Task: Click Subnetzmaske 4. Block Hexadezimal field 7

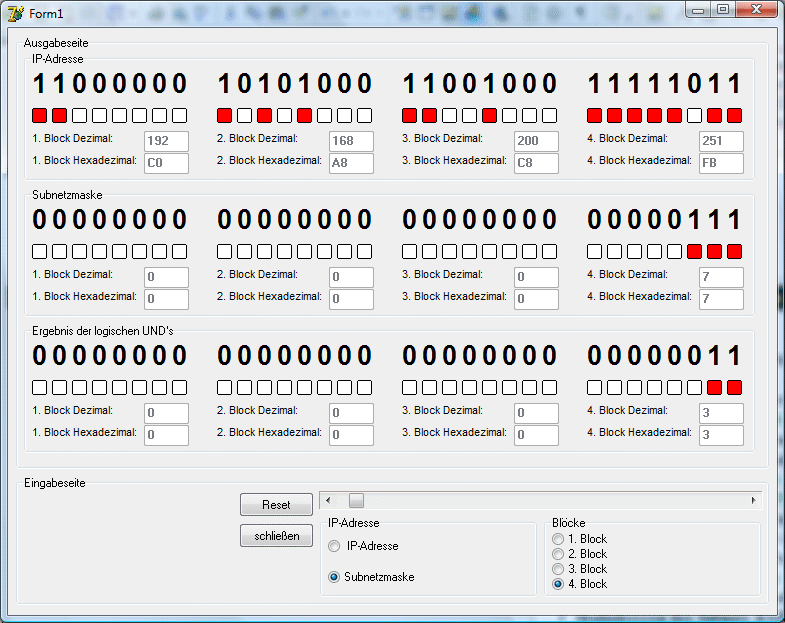Action: 721,299
